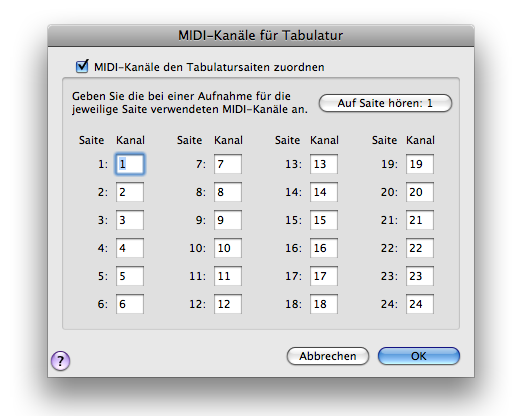Uncheck MIDI-Kanäle den Tabulatursaiten zuordnen checkbox

tap(82, 66)
